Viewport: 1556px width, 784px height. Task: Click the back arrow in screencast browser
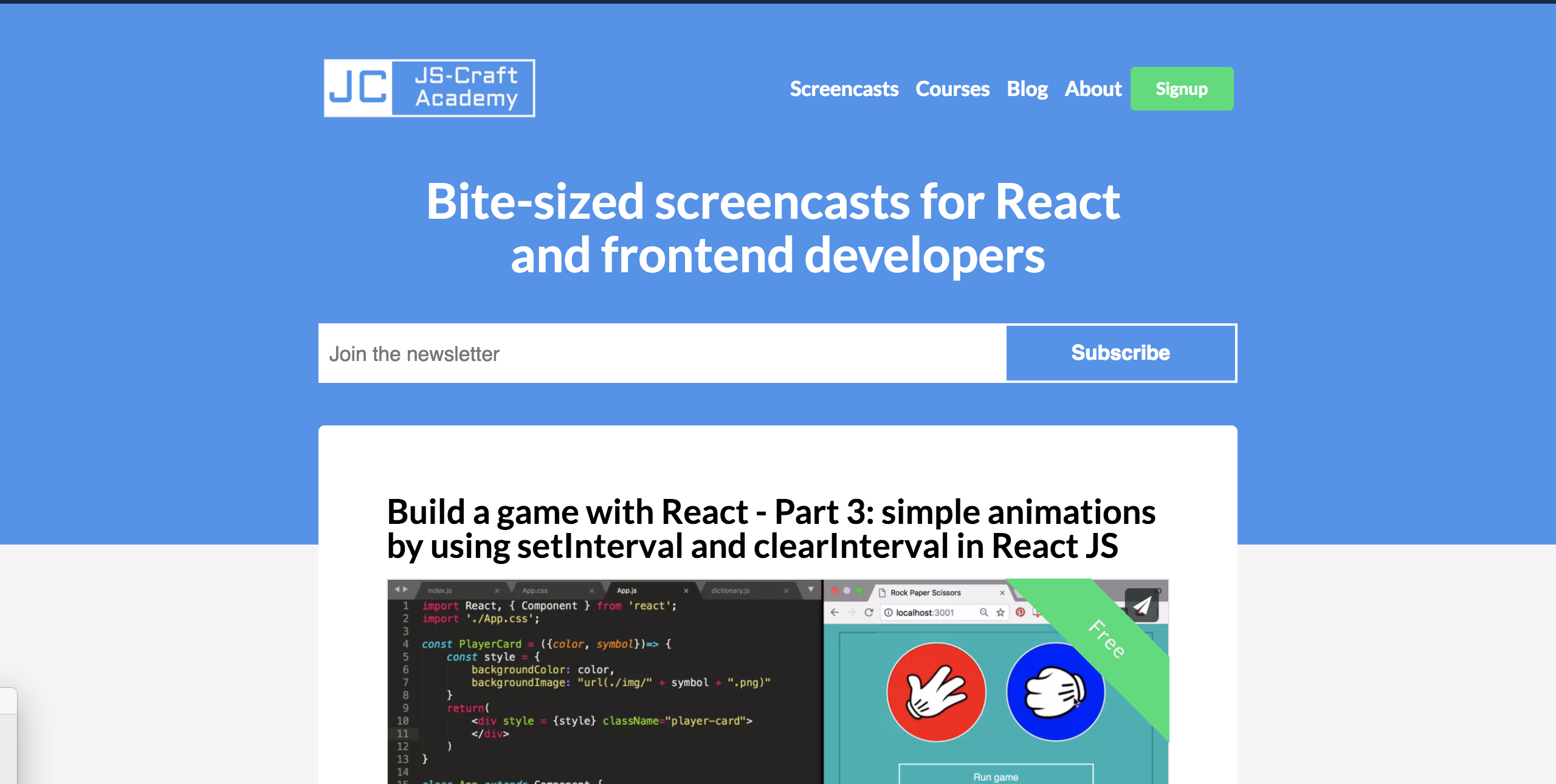click(x=835, y=612)
